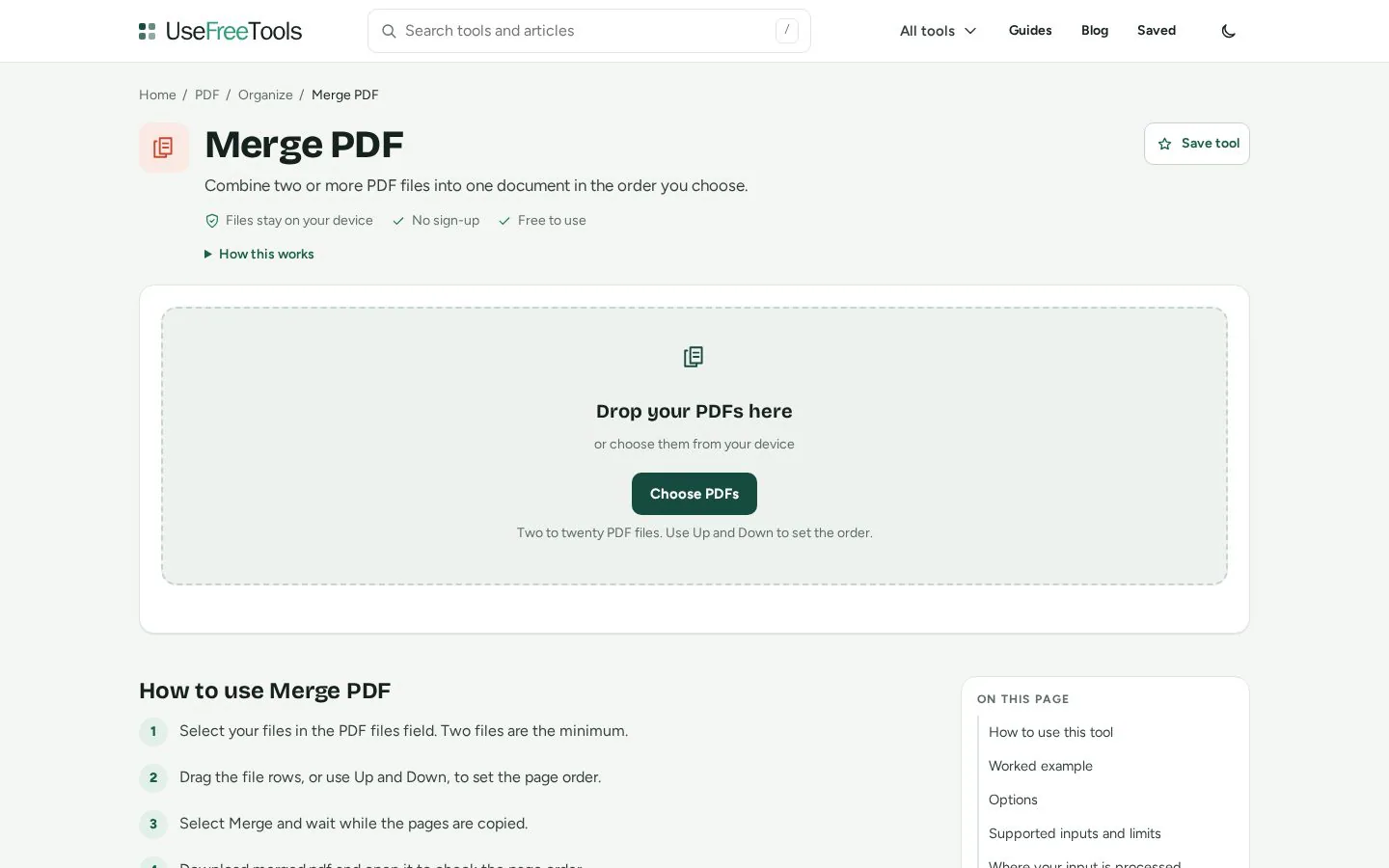Screen dimensions: 1389x868
Task: Click the ON THIS PAGE label
Action: pos(1022,699)
